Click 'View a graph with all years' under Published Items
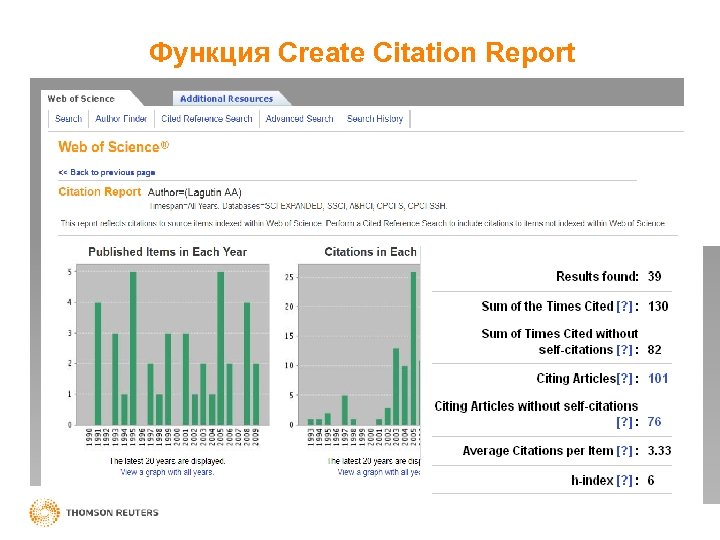The height and width of the screenshot is (540, 720). click(167, 472)
